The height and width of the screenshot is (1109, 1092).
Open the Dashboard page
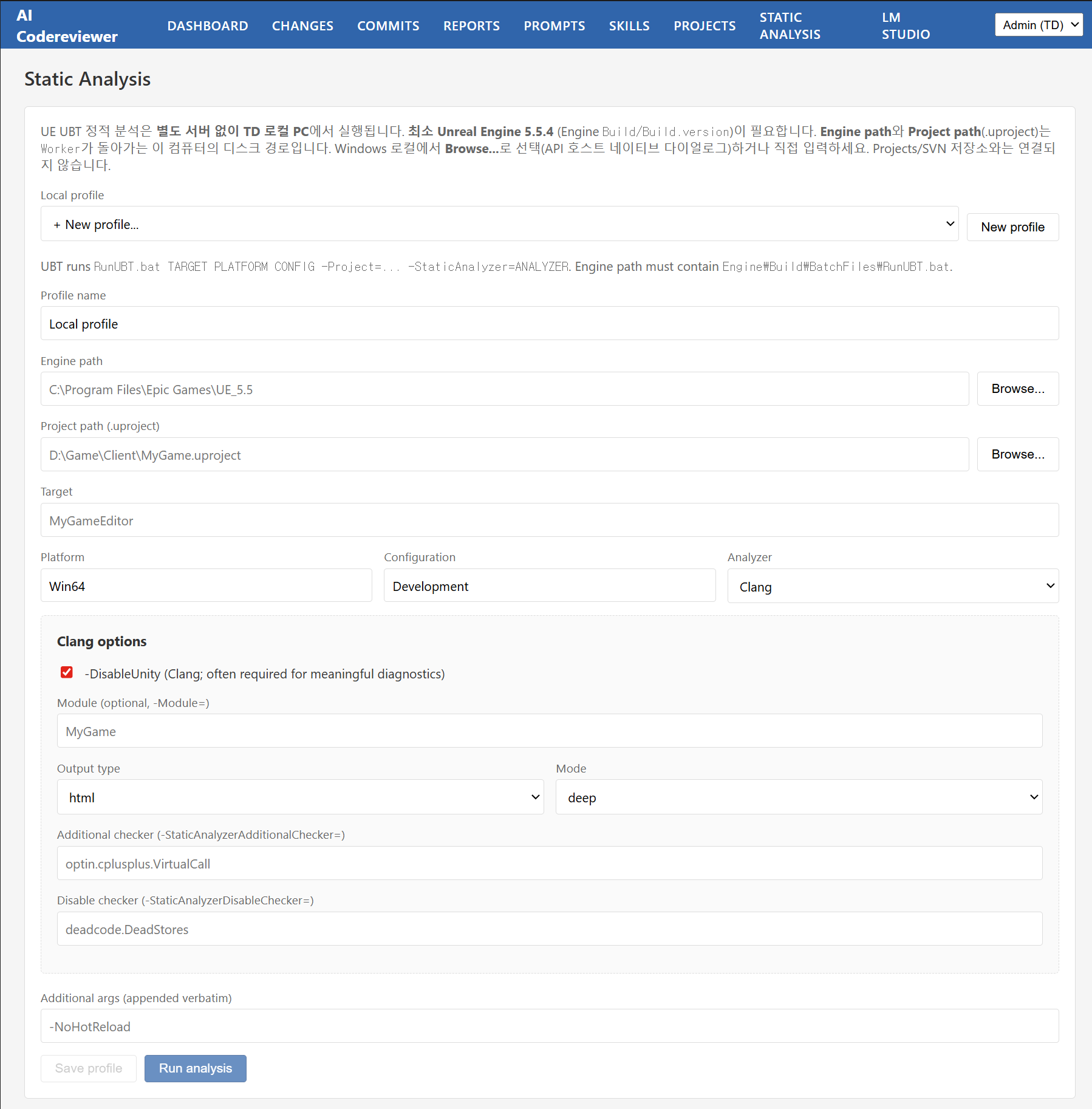(x=208, y=26)
